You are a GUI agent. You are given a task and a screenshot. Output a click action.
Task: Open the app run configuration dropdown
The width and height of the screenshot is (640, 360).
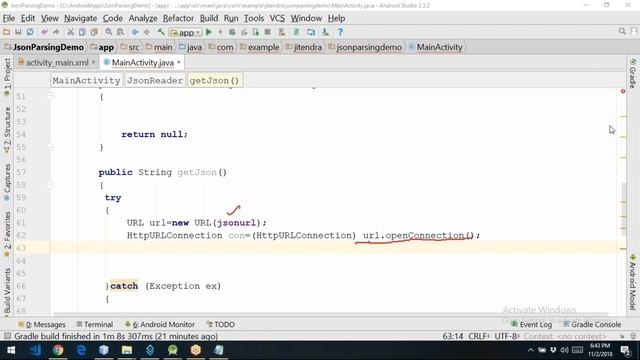click(x=185, y=32)
